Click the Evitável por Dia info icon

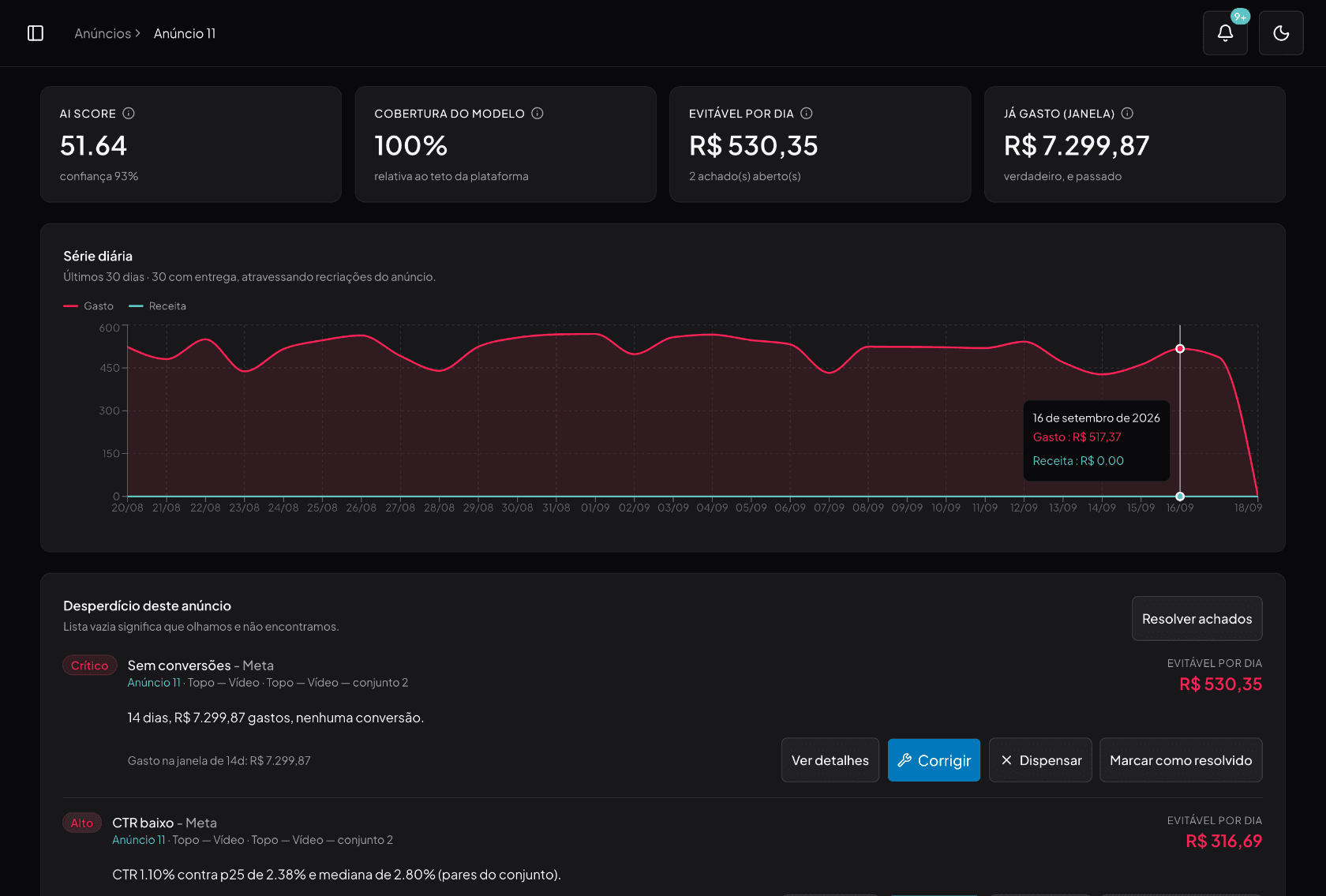pyautogui.click(x=807, y=114)
